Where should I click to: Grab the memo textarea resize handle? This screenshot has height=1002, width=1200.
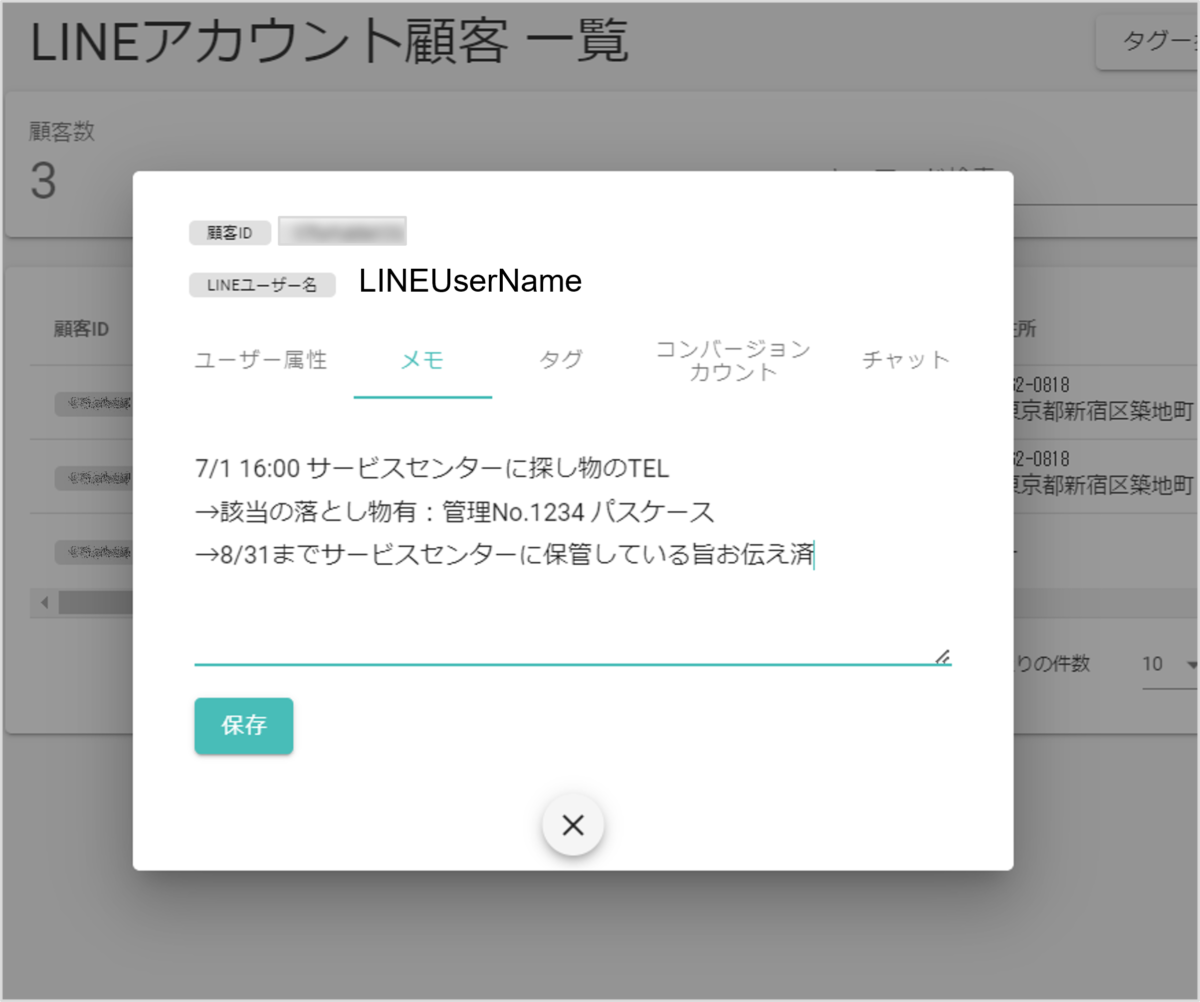tap(942, 656)
